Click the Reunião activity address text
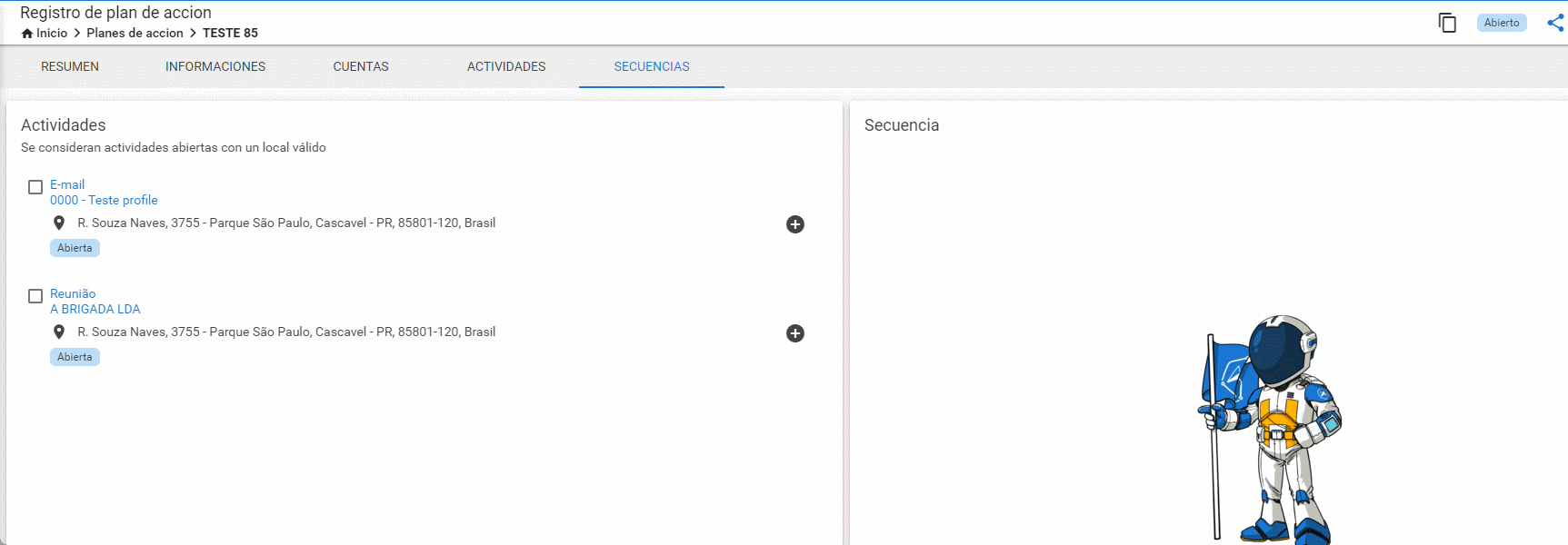Viewport: 1568px width, 545px height. pyautogui.click(x=286, y=332)
